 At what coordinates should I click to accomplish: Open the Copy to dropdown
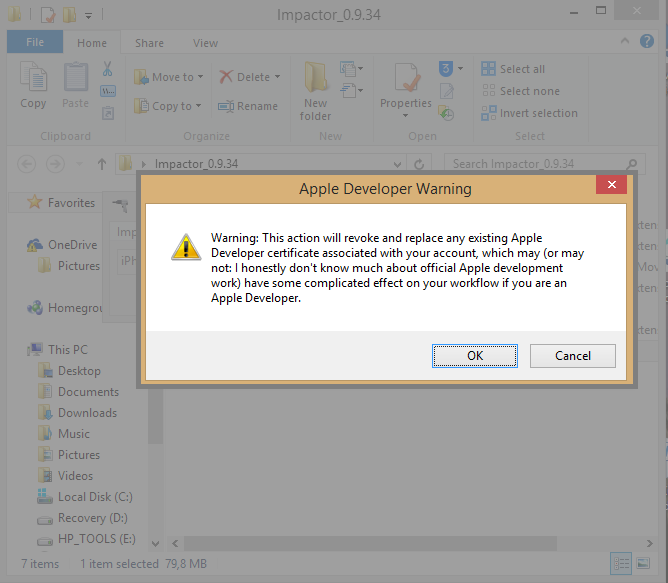[168, 106]
